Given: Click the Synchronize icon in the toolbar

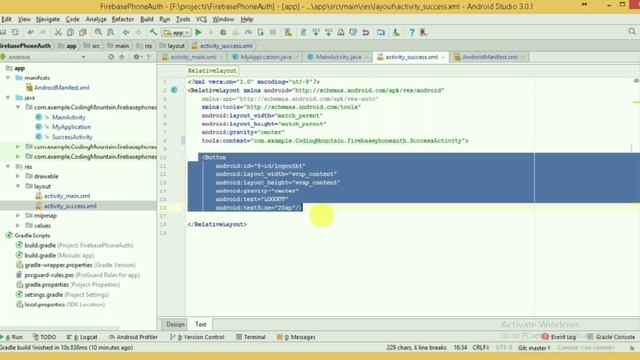Looking at the screenshot, I should (15, 32).
